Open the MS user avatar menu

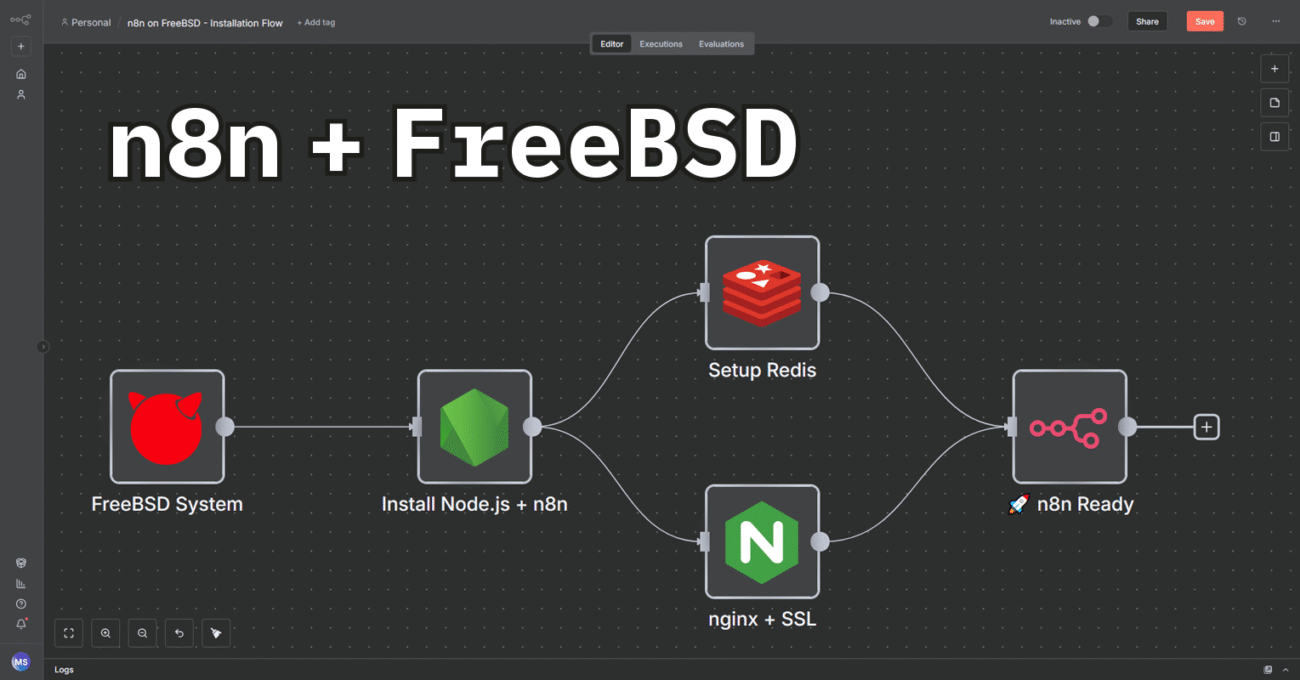20,661
